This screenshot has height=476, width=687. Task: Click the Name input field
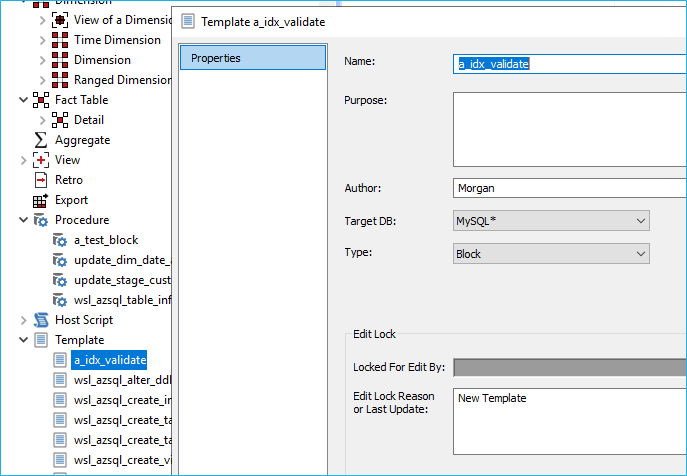pos(570,63)
